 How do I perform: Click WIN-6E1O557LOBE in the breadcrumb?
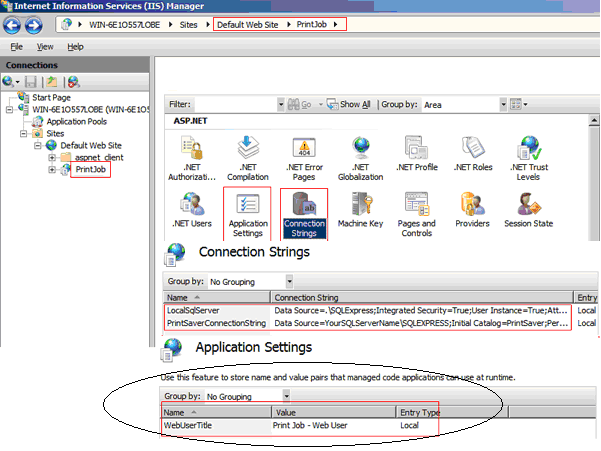pyautogui.click(x=125, y=25)
